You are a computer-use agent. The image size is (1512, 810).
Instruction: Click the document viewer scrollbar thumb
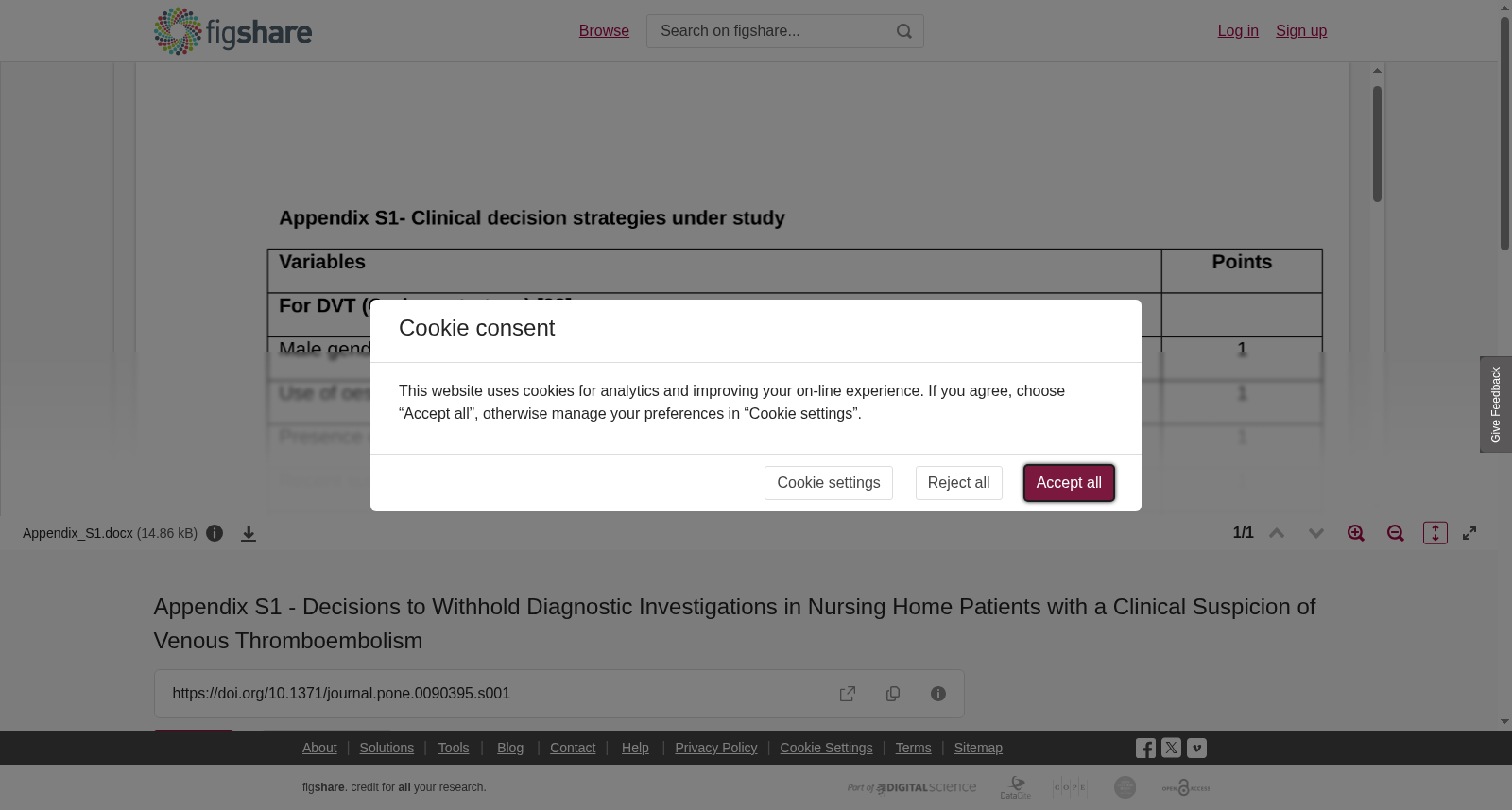click(1377, 144)
